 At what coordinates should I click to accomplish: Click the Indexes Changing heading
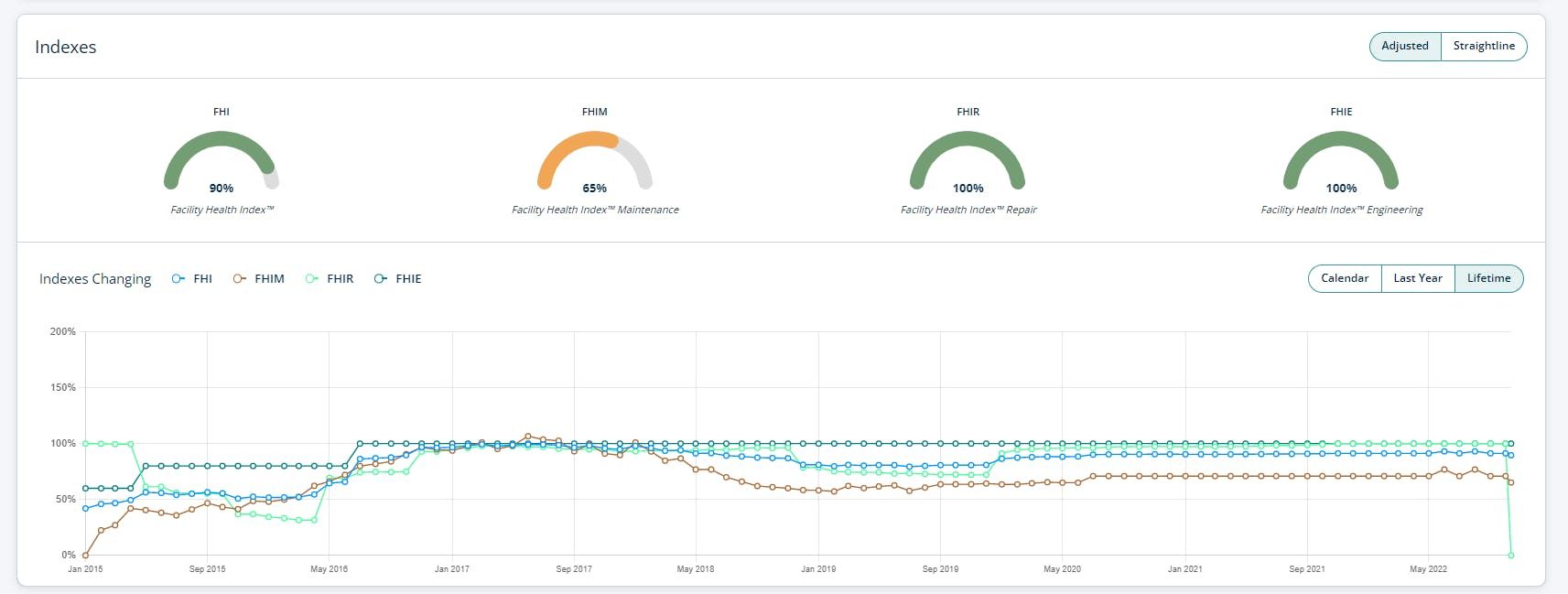coord(95,279)
